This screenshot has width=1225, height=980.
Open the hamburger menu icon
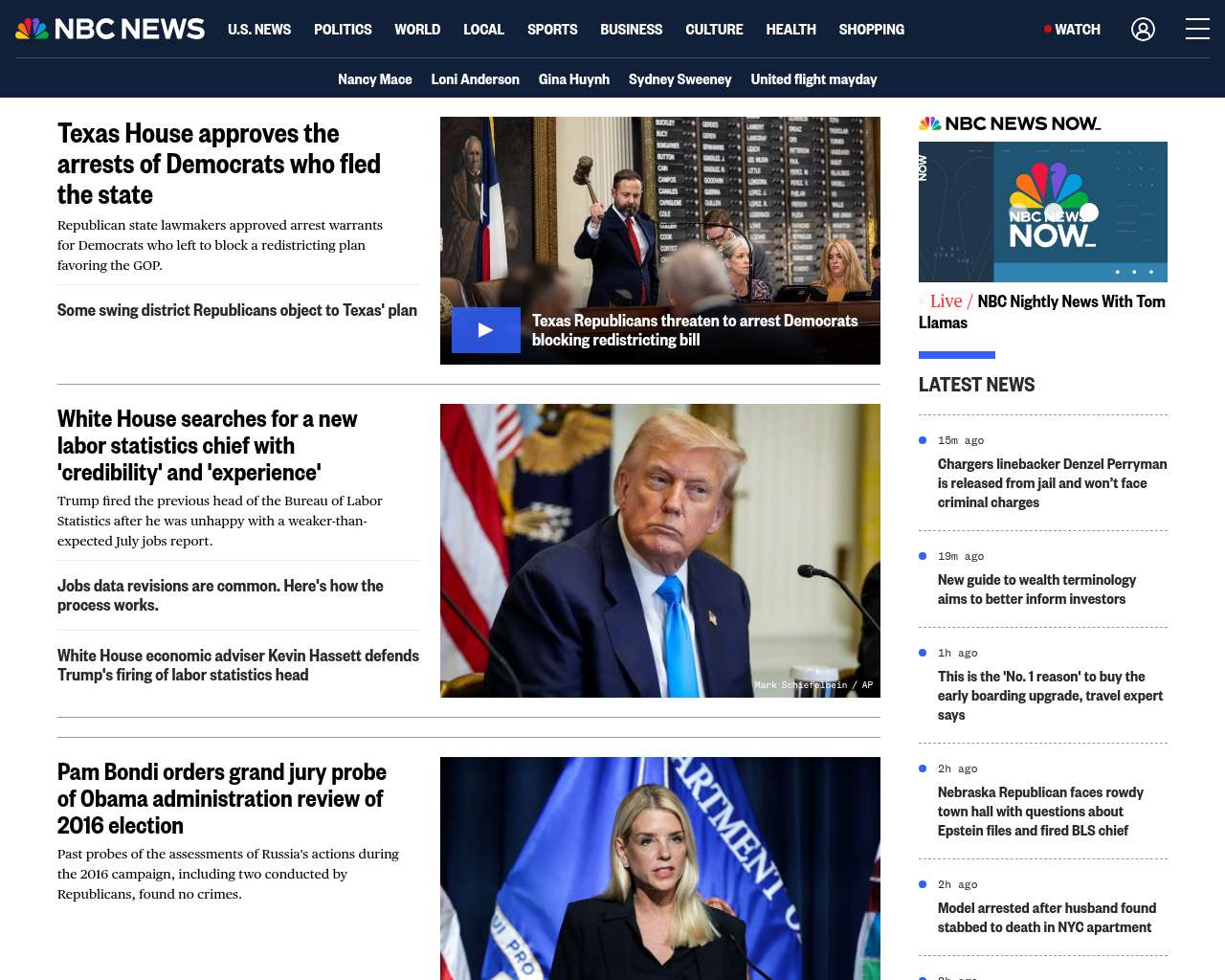tap(1197, 30)
